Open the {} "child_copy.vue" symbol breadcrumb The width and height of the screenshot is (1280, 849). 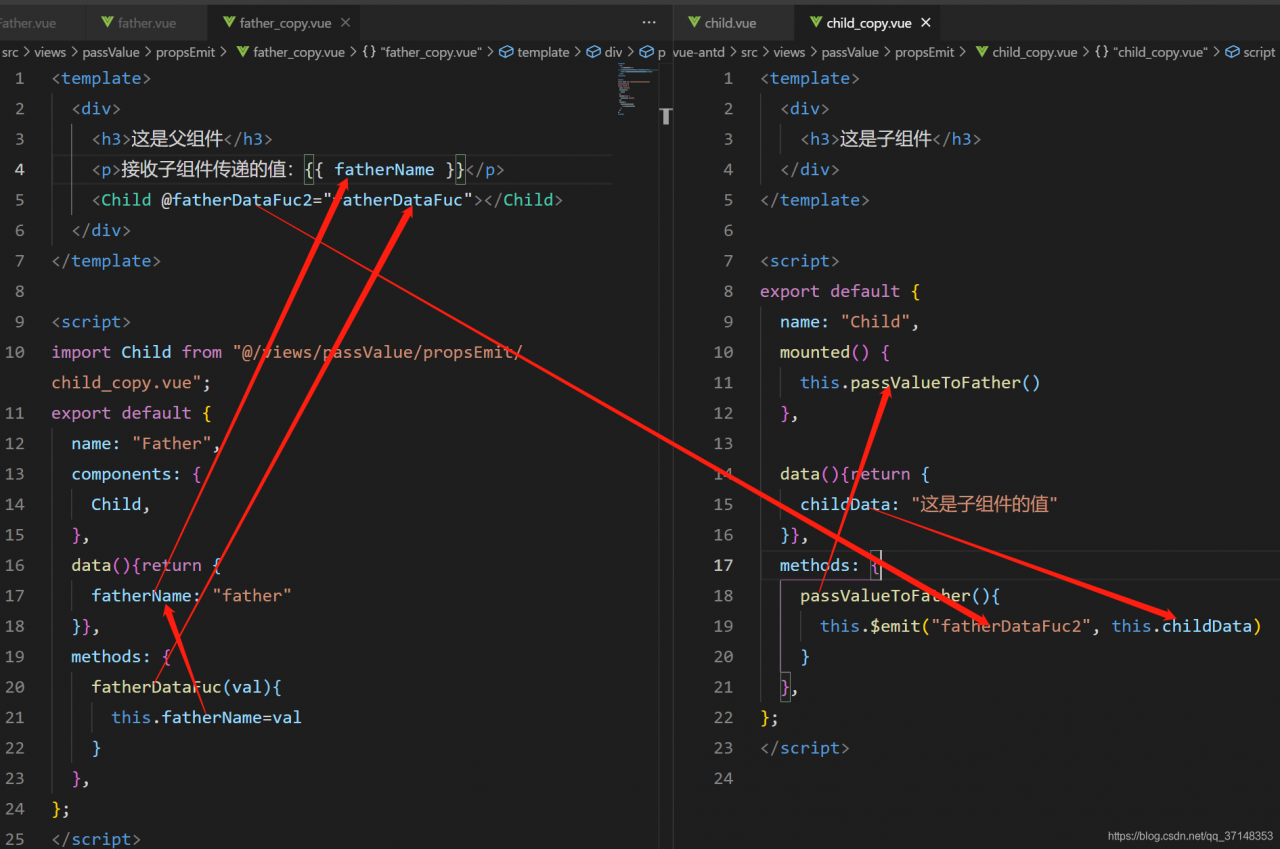[x=1151, y=52]
